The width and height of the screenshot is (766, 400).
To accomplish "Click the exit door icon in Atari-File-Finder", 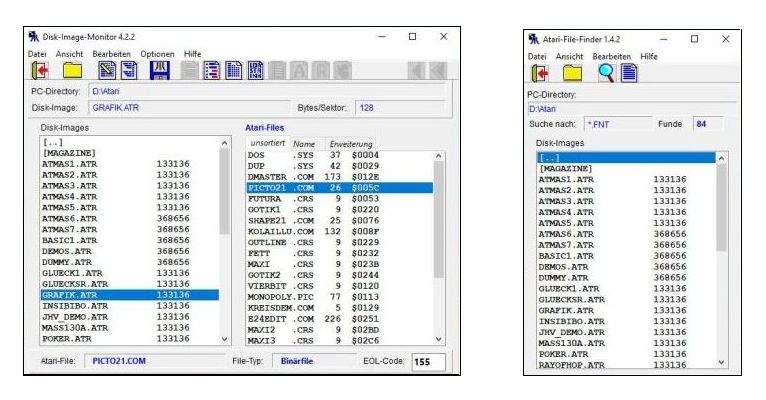I will pyautogui.click(x=539, y=73).
